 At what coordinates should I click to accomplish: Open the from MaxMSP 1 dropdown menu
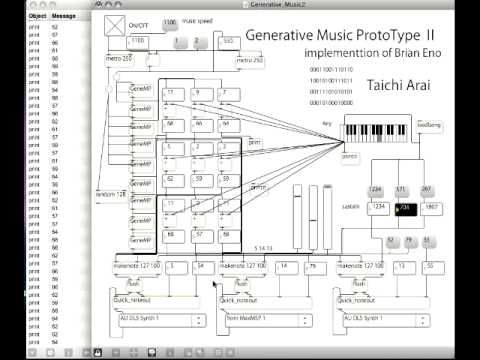point(269,320)
